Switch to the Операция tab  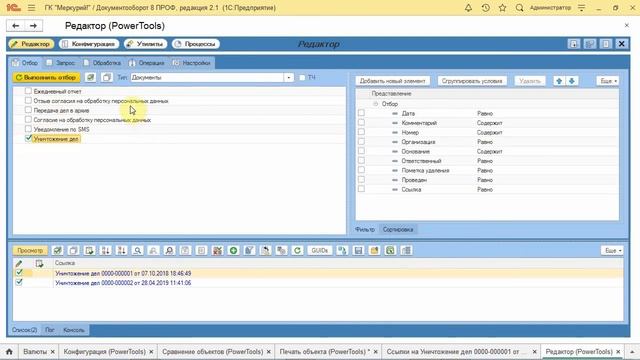tap(147, 63)
